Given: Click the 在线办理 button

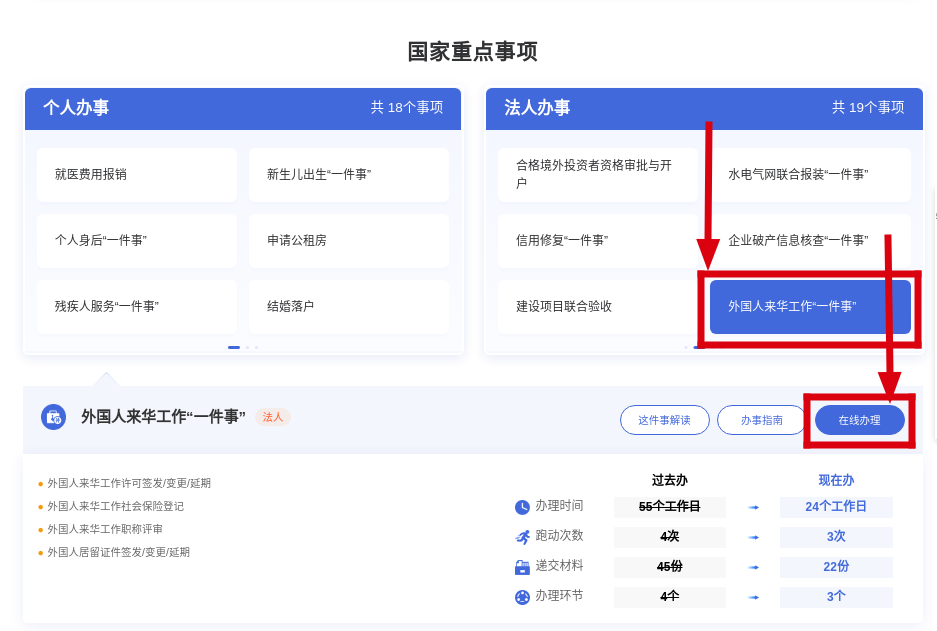Looking at the screenshot, I should tap(859, 420).
